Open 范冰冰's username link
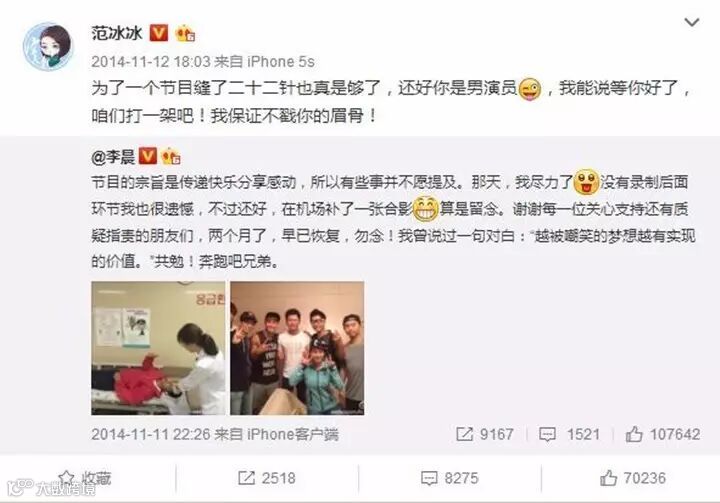Image resolution: width=720 pixels, height=503 pixels. click(117, 33)
